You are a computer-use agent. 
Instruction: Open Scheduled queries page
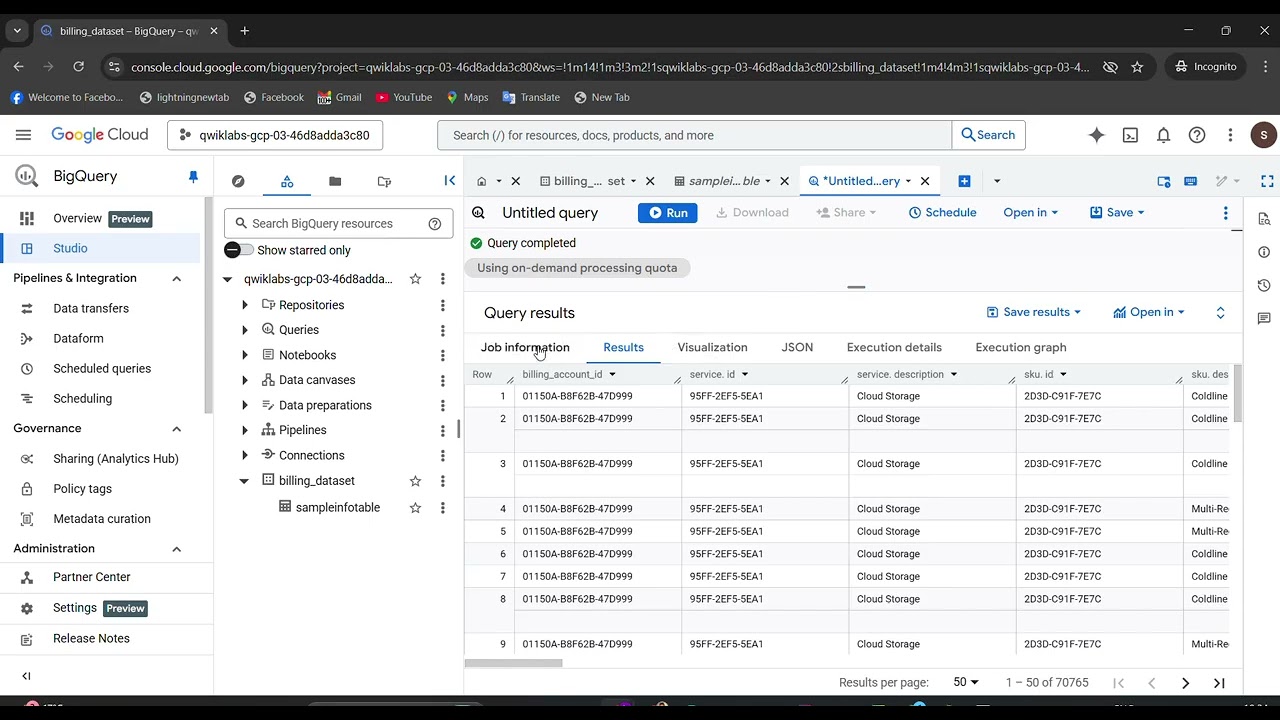[x=102, y=368]
